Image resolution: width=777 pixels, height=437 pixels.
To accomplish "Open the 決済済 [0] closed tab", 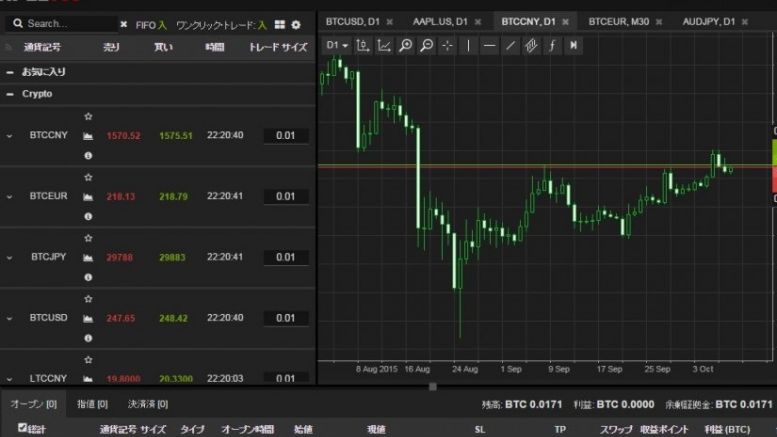I will 148,404.
